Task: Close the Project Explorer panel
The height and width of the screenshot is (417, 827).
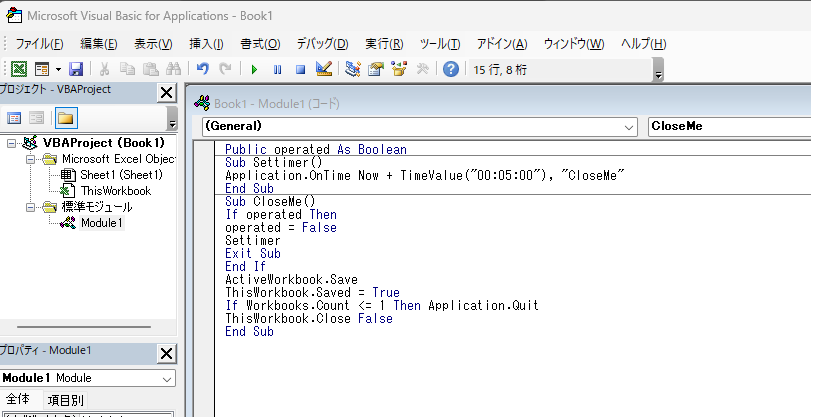Action: pyautogui.click(x=166, y=92)
